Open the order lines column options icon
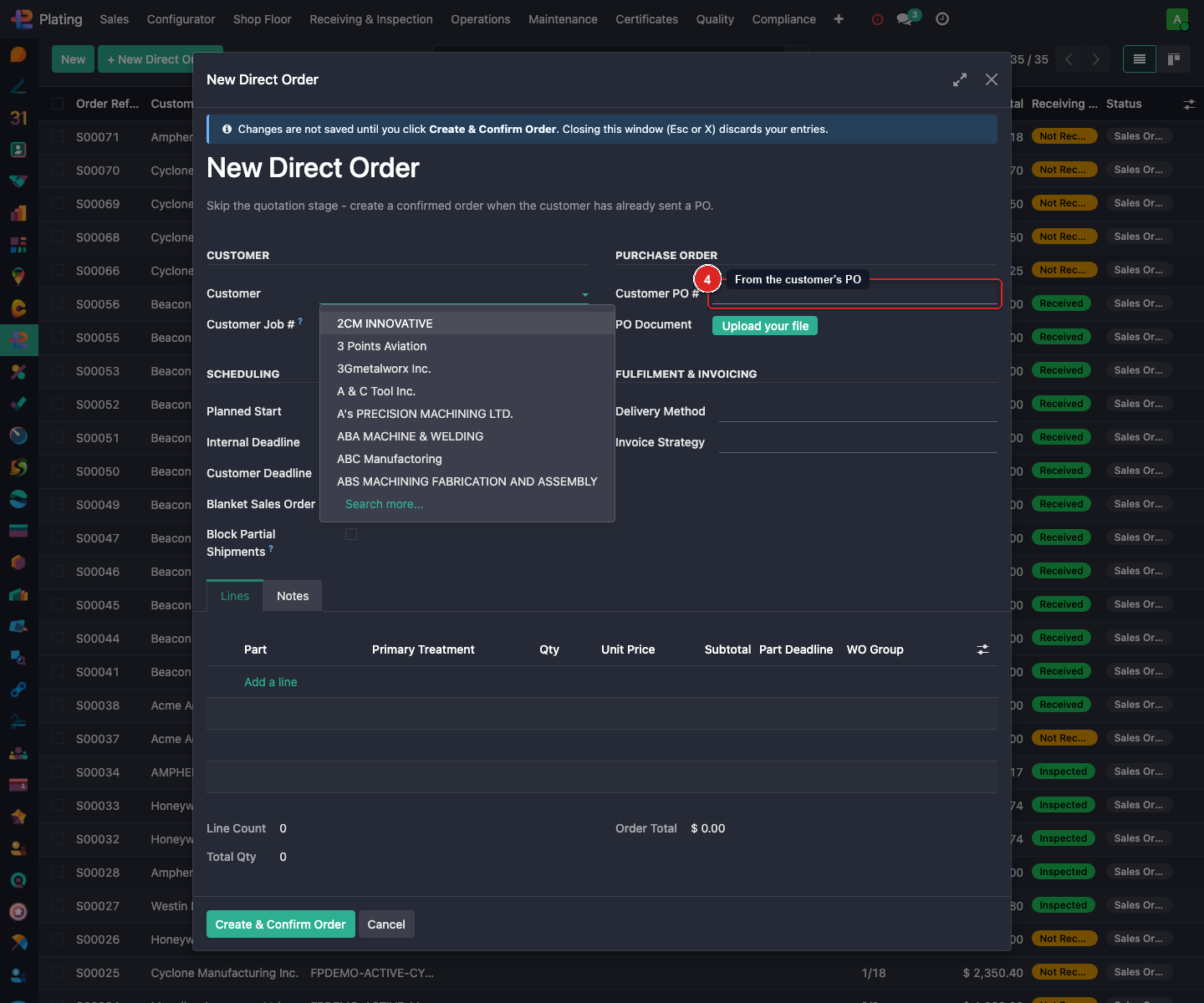Viewport: 1204px width, 1003px height. (982, 649)
